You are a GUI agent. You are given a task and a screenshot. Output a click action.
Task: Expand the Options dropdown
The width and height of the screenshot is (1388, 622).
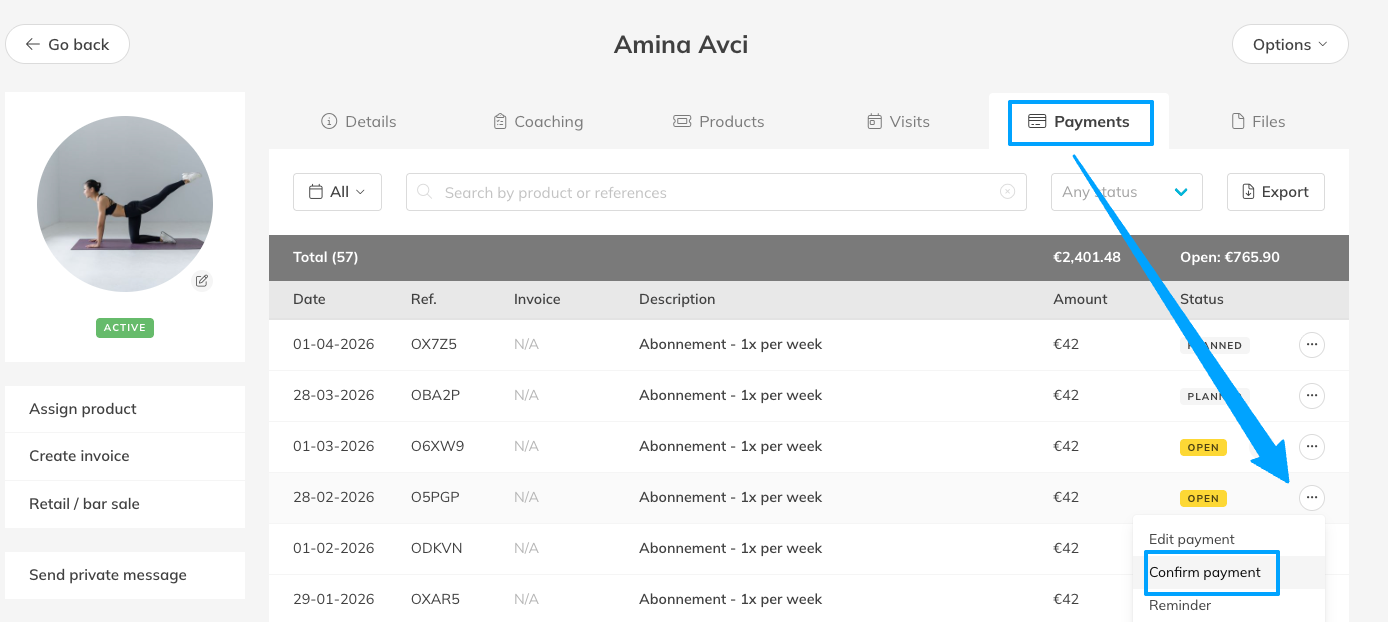(x=1289, y=44)
